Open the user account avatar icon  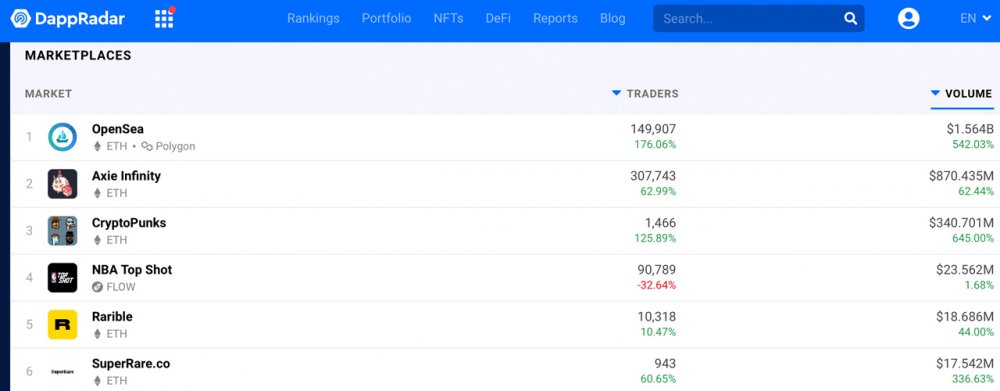pyautogui.click(x=908, y=18)
